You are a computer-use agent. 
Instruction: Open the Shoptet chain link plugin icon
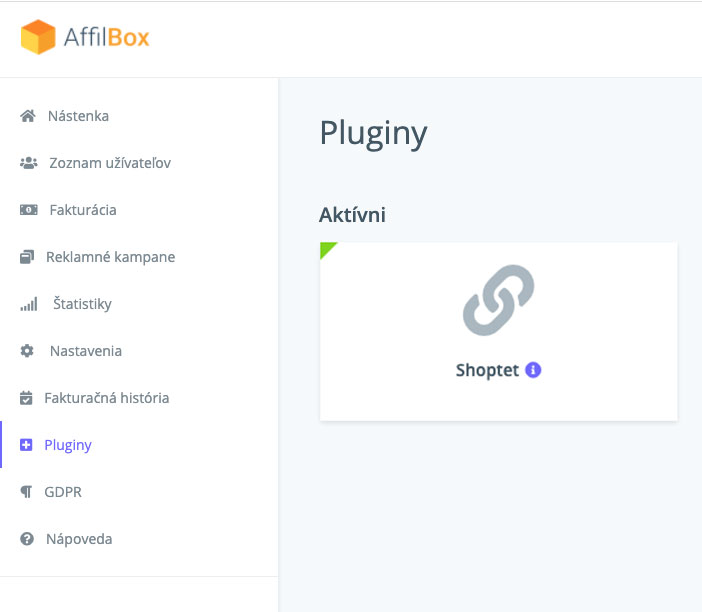pos(498,300)
